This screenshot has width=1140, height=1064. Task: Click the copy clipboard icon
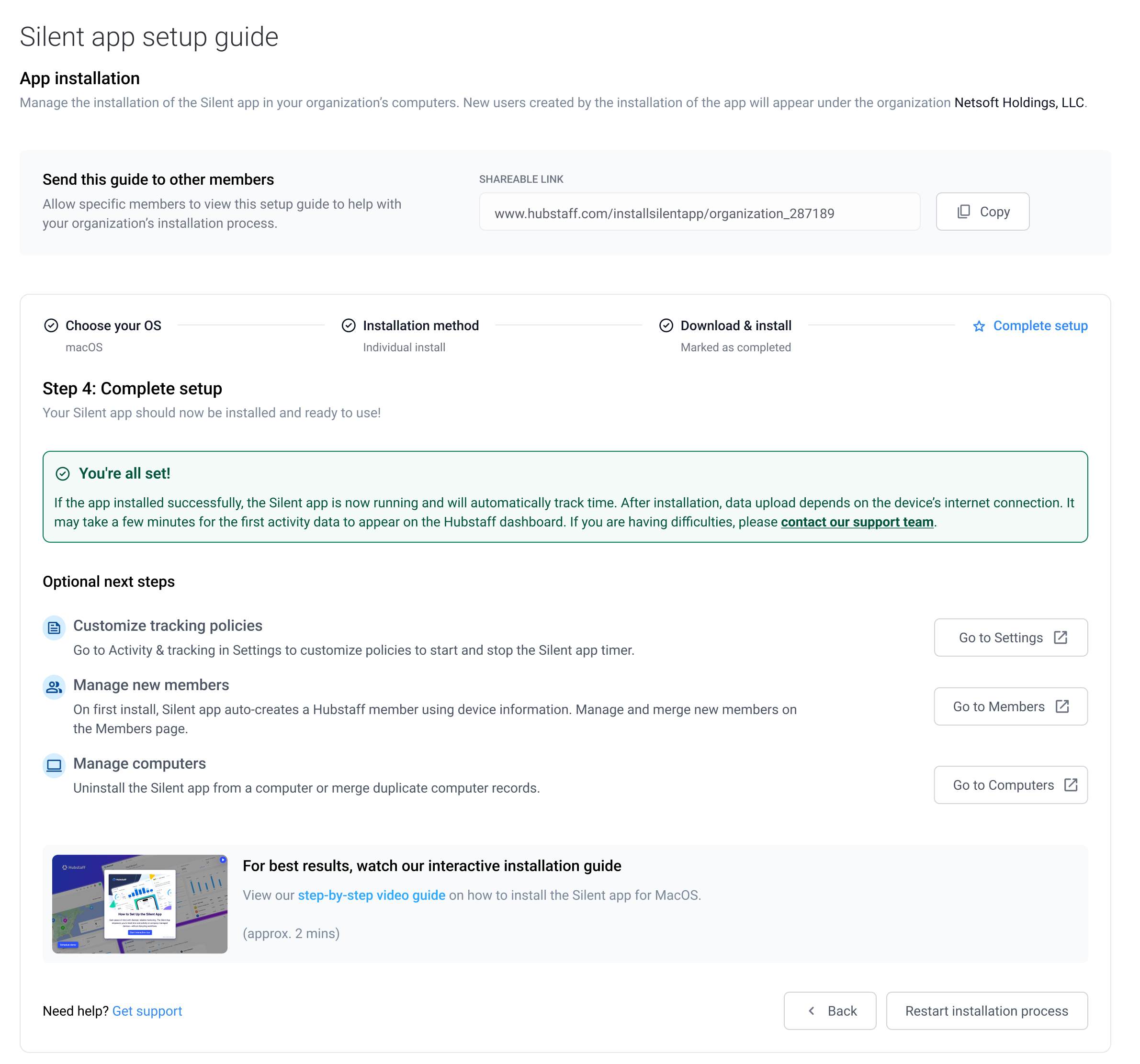964,212
